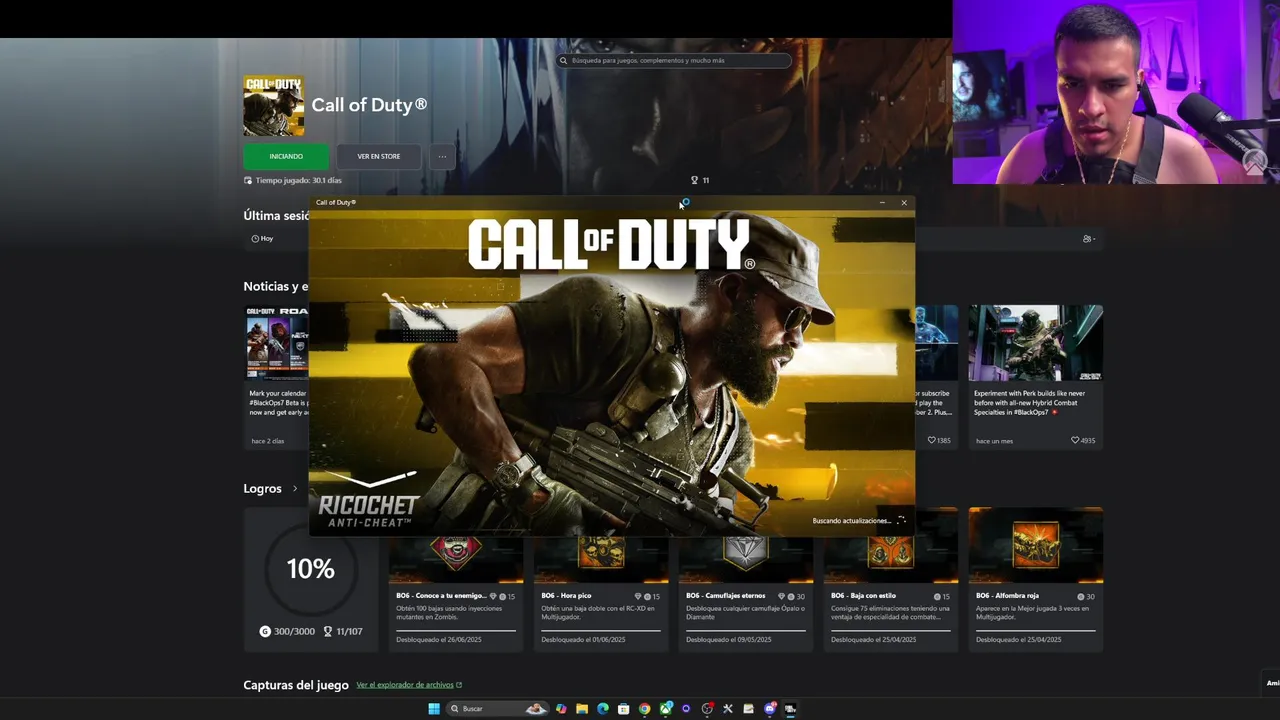The image size is (1280, 720).
Task: Open BO6 - Alfombra roja achievement card
Action: coord(1036,580)
